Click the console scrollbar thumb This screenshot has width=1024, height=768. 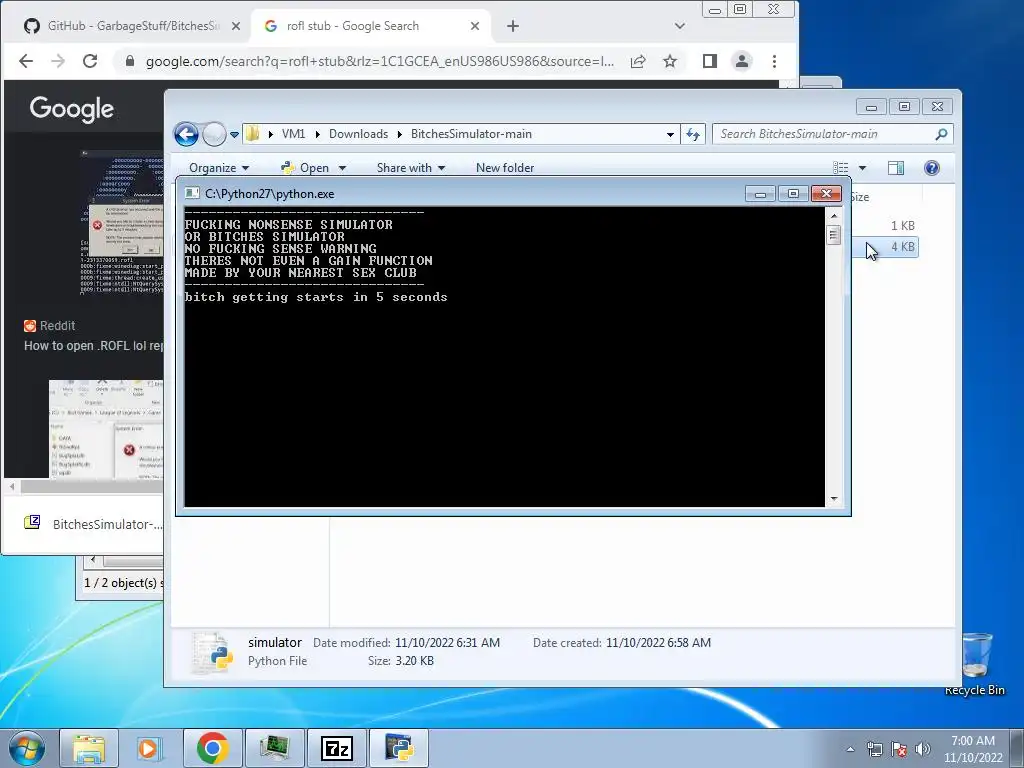point(834,234)
